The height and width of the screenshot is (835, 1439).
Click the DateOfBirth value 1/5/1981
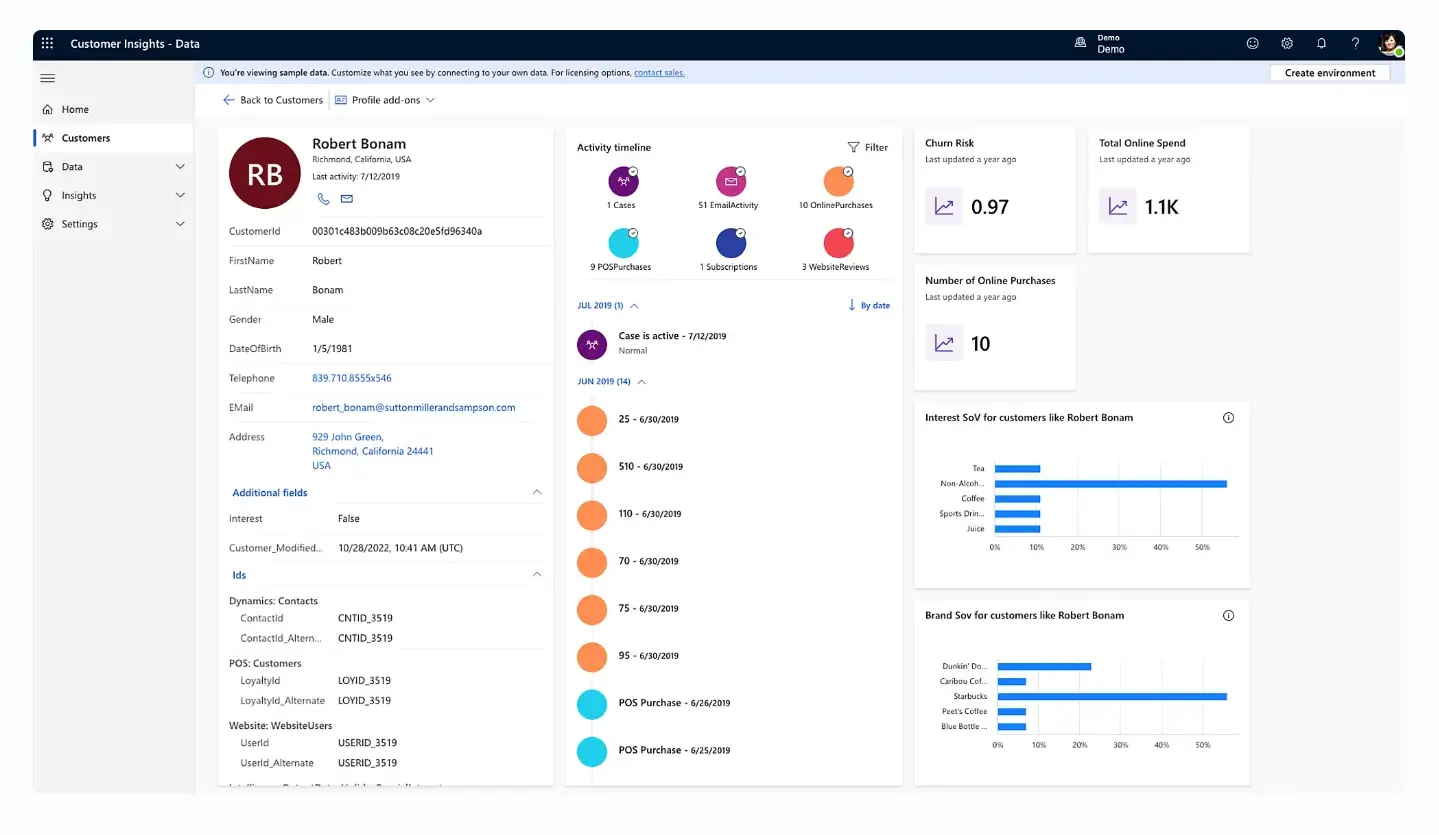tap(332, 349)
